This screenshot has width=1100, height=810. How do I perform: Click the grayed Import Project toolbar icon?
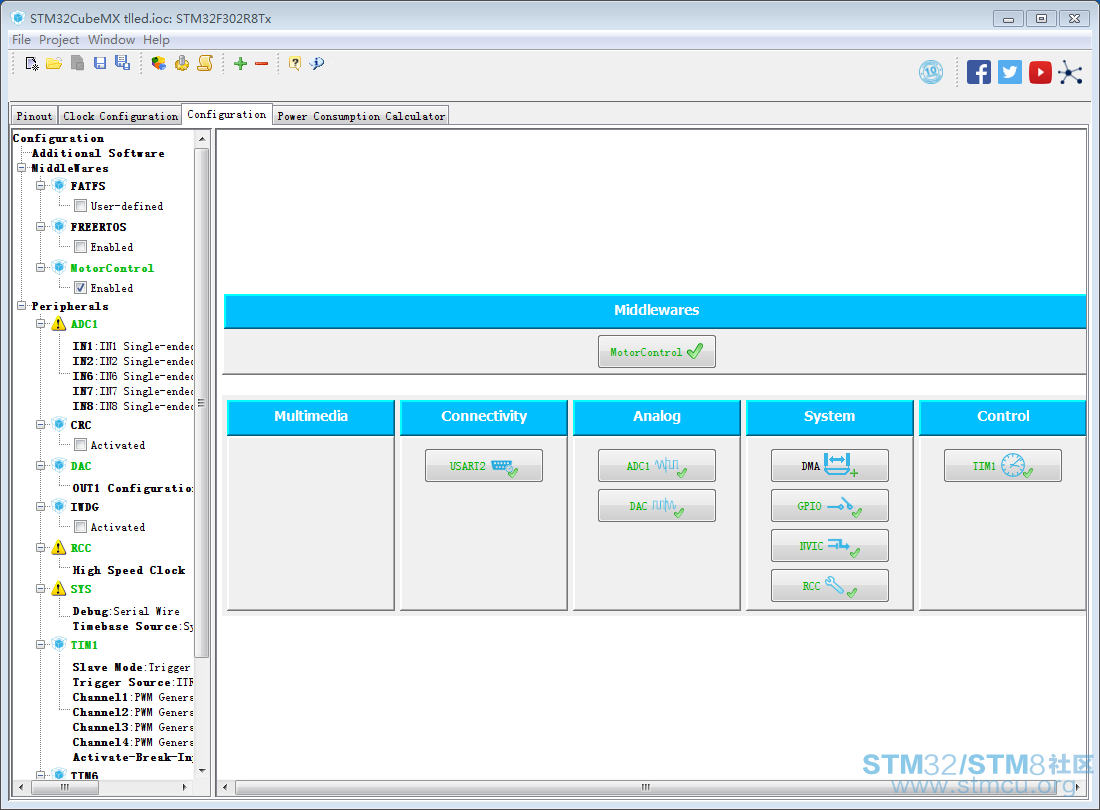point(77,64)
